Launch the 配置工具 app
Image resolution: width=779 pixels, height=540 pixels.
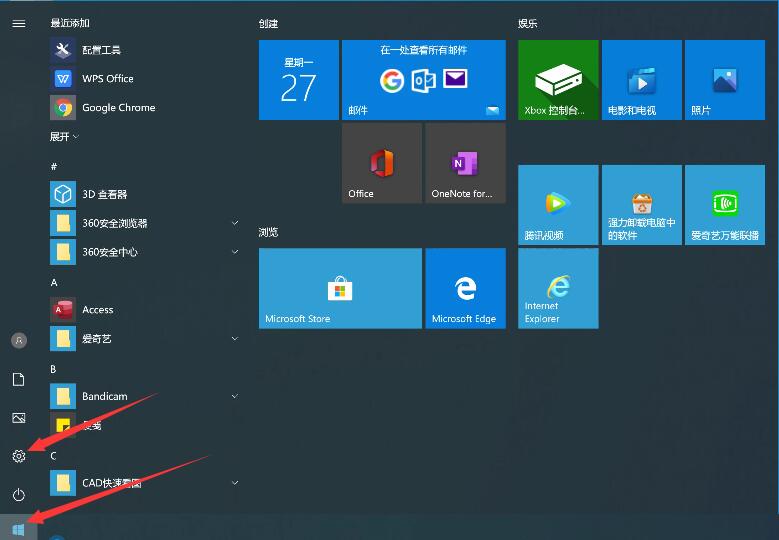tap(144, 50)
